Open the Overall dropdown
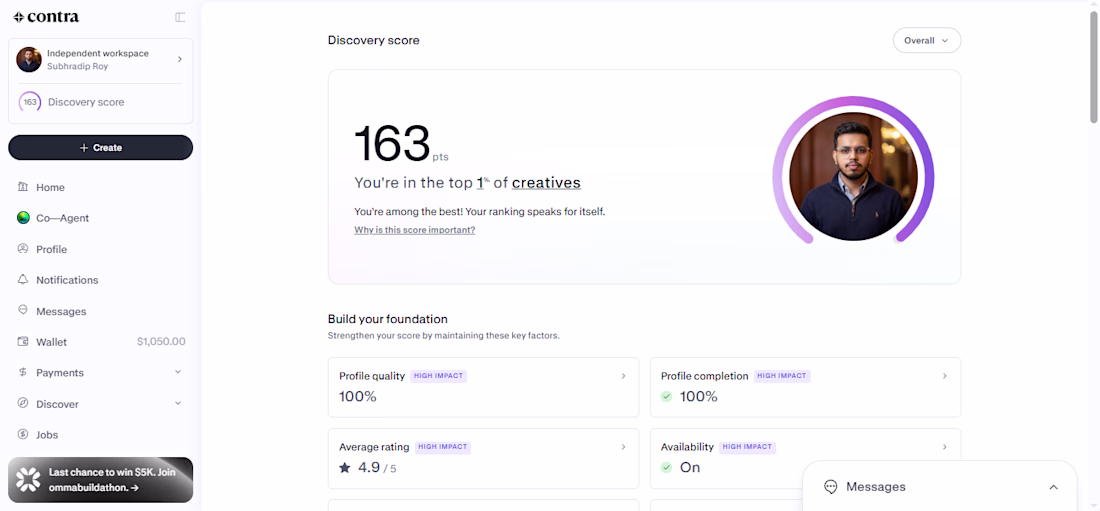This screenshot has width=1100, height=511. 927,41
